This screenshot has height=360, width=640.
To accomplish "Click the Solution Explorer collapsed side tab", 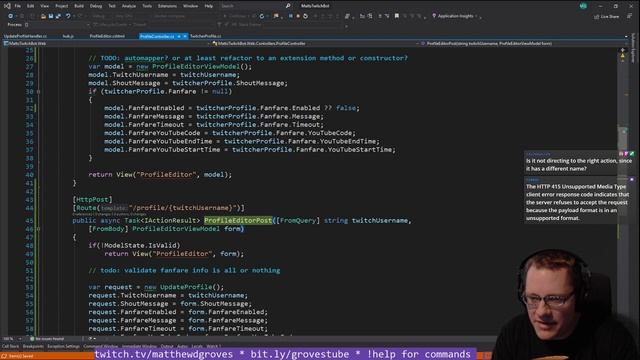I will click(x=633, y=48).
